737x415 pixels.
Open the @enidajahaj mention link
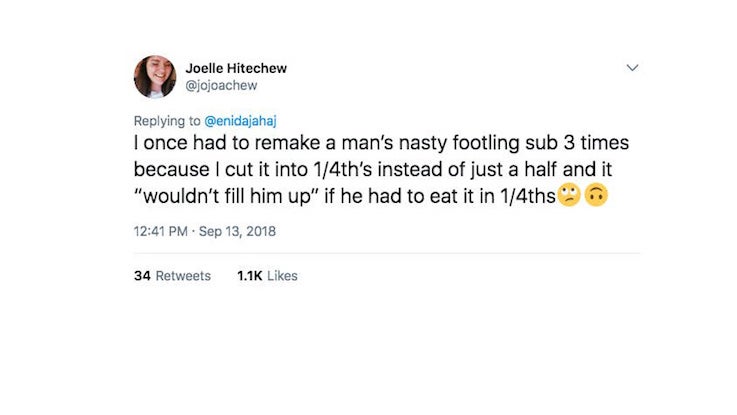(240, 121)
